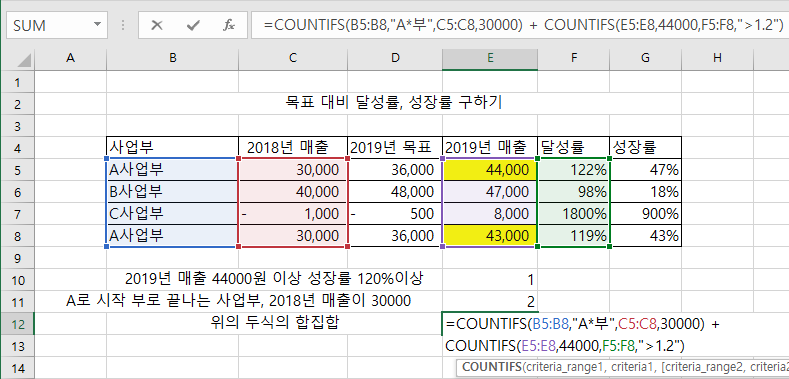The height and width of the screenshot is (379, 789).
Task: Click the cell showing 47%
Action: click(646, 170)
